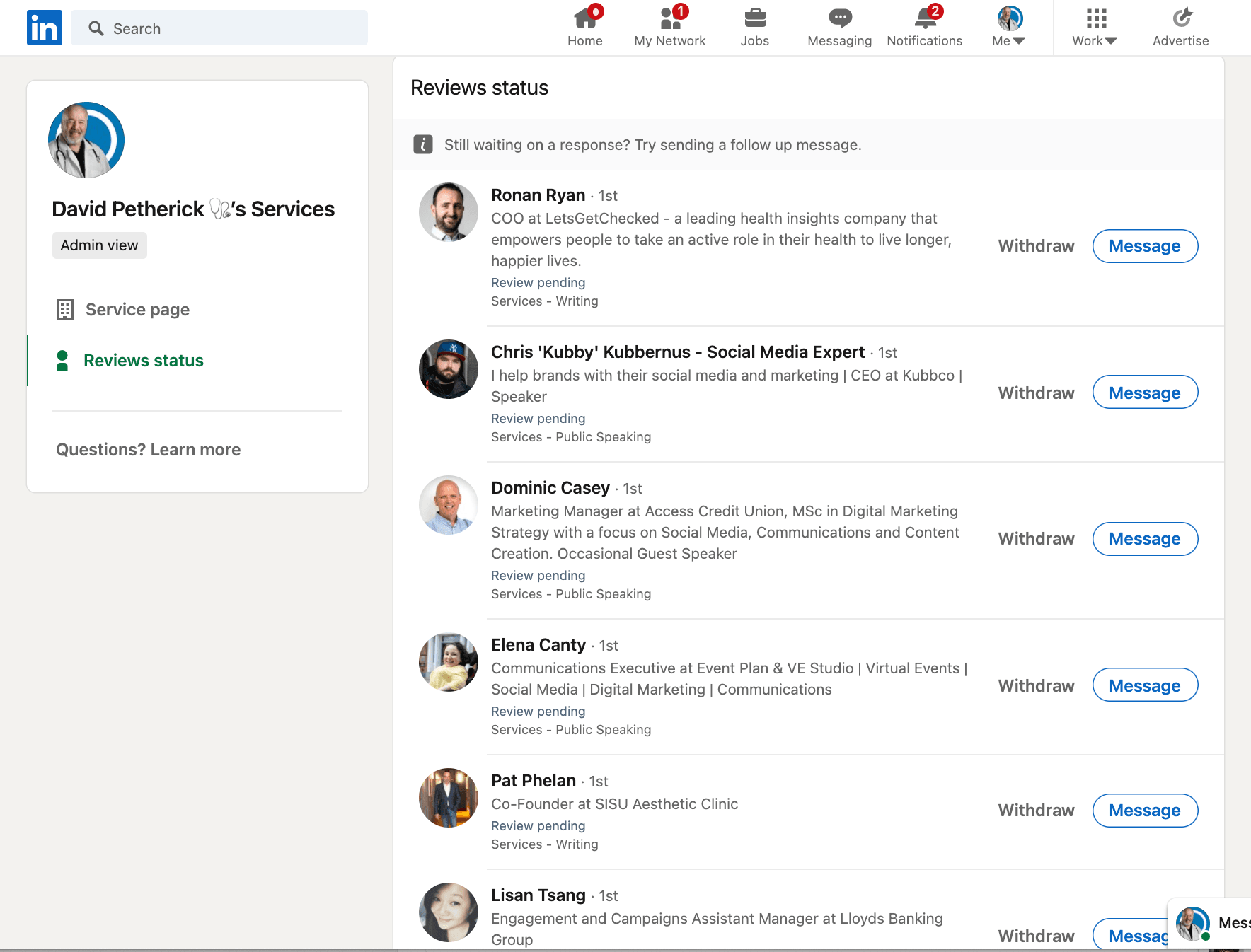This screenshot has height=952, width=1251.
Task: Open the Home feed icon
Action: coord(585,18)
